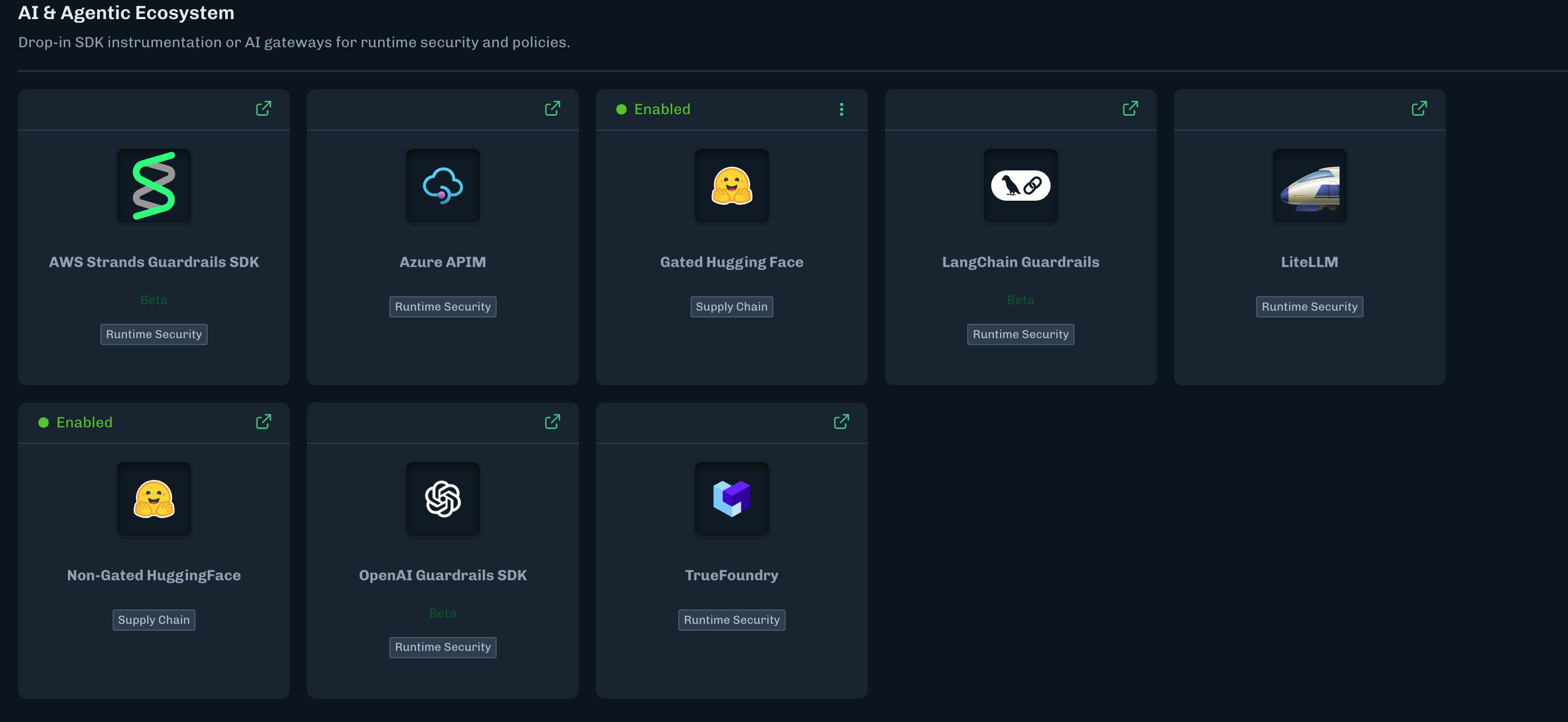Click the AWS Strands logo icon
This screenshot has height=722, width=1568.
pyautogui.click(x=154, y=186)
